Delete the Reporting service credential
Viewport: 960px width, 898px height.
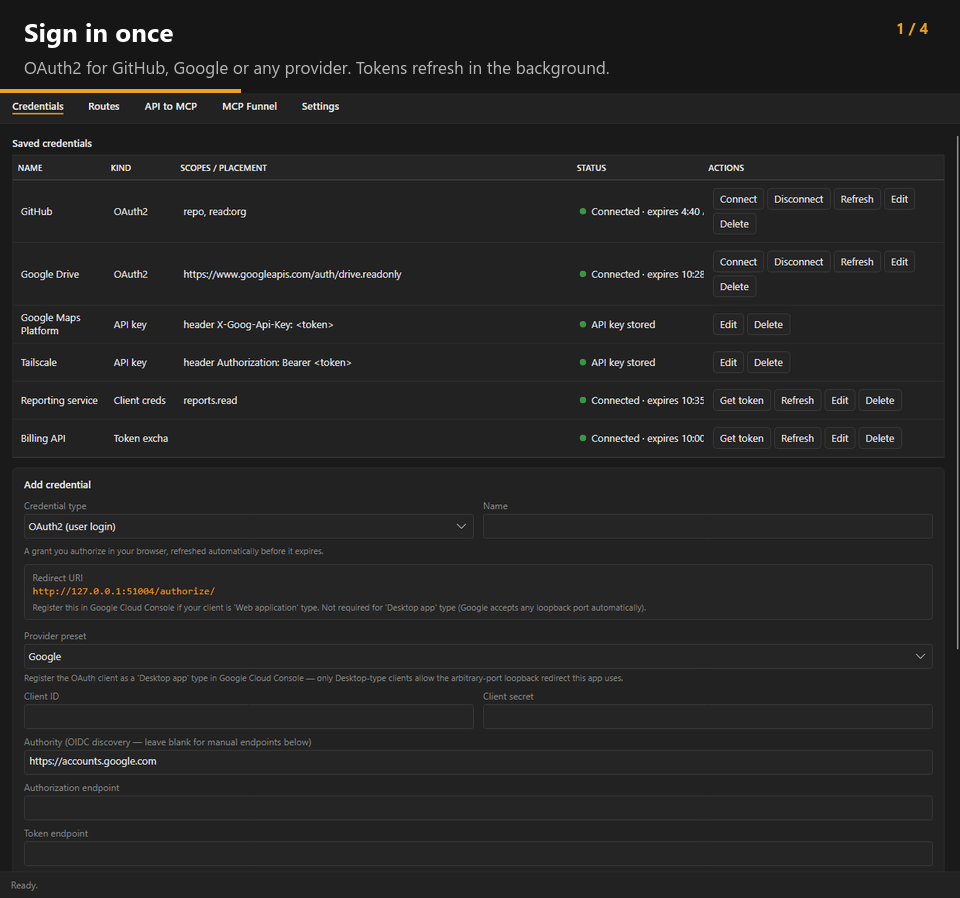[879, 400]
